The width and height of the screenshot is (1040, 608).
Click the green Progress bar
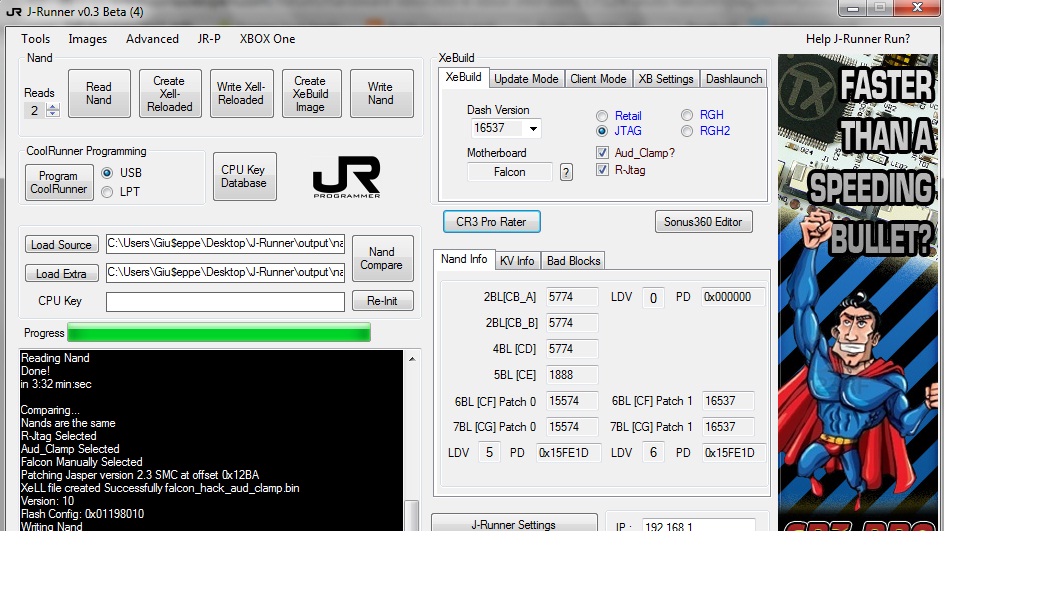219,333
